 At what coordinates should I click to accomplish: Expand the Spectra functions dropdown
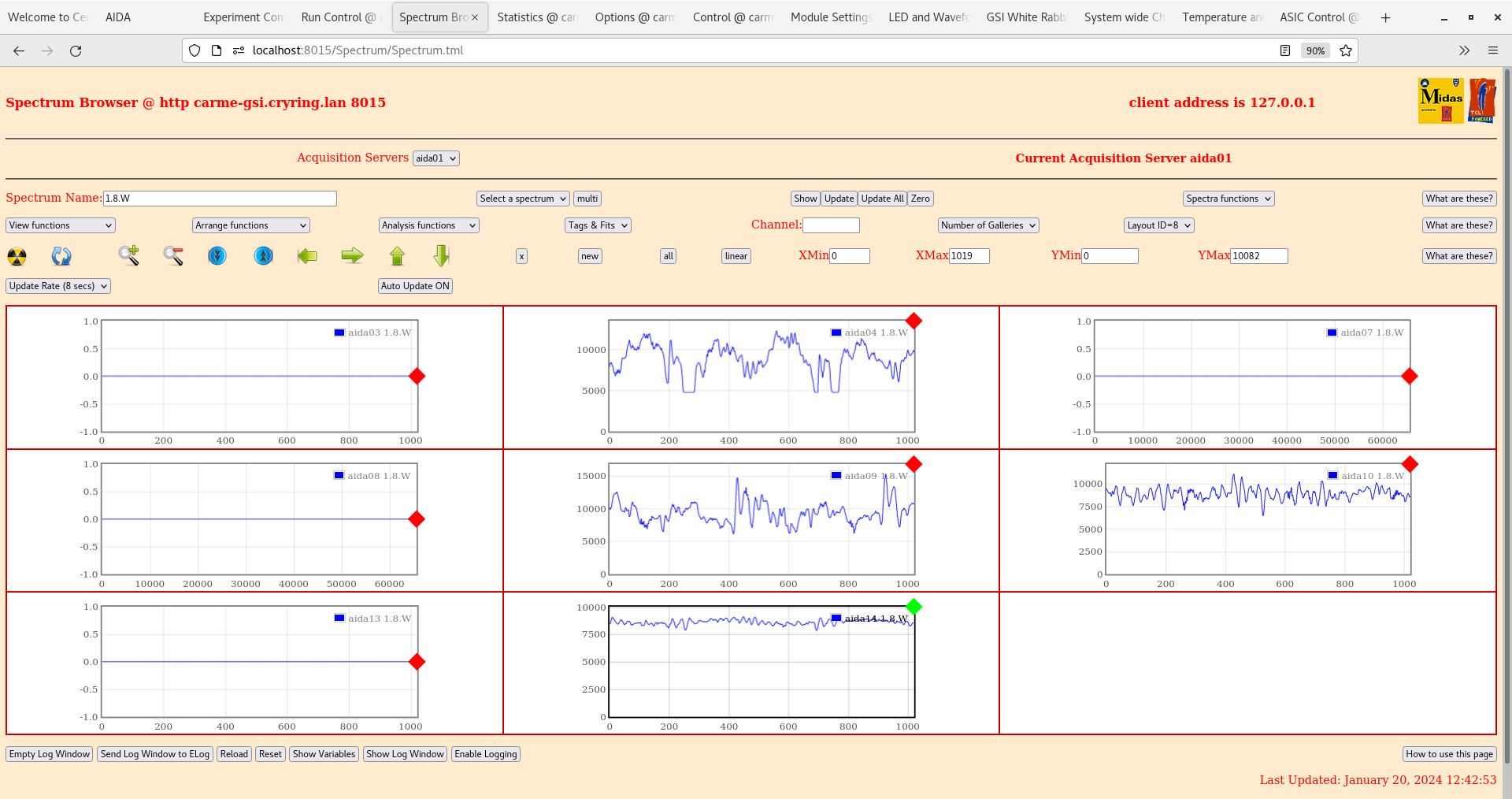[1228, 199]
